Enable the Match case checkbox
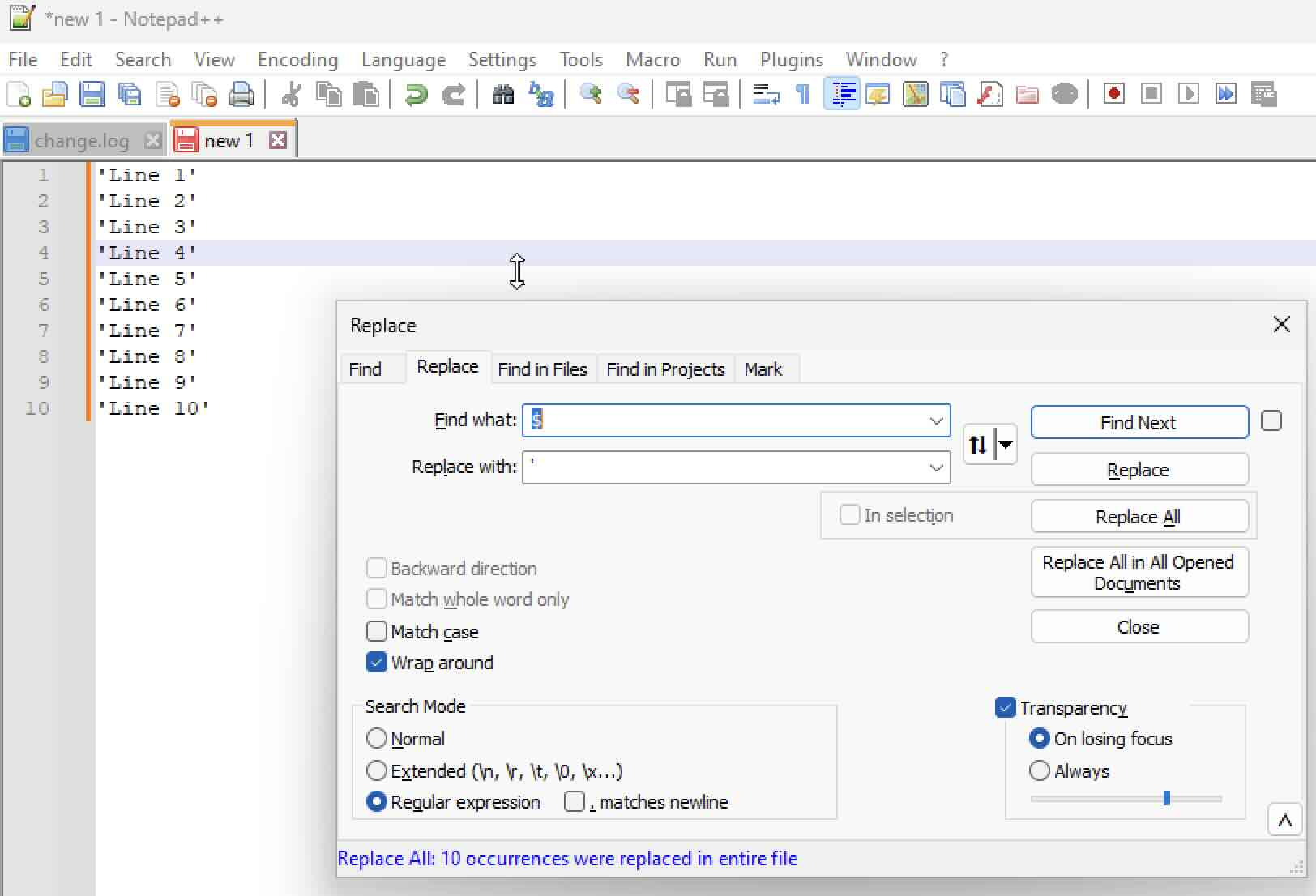The image size is (1316, 896). 377,631
